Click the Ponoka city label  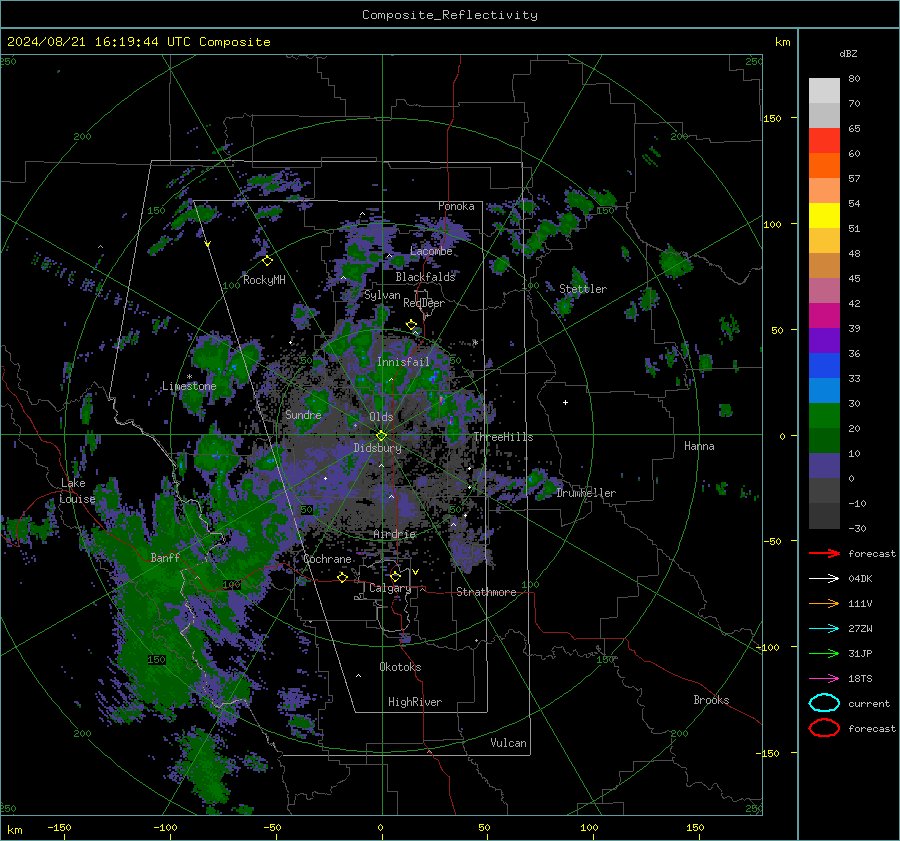click(456, 206)
